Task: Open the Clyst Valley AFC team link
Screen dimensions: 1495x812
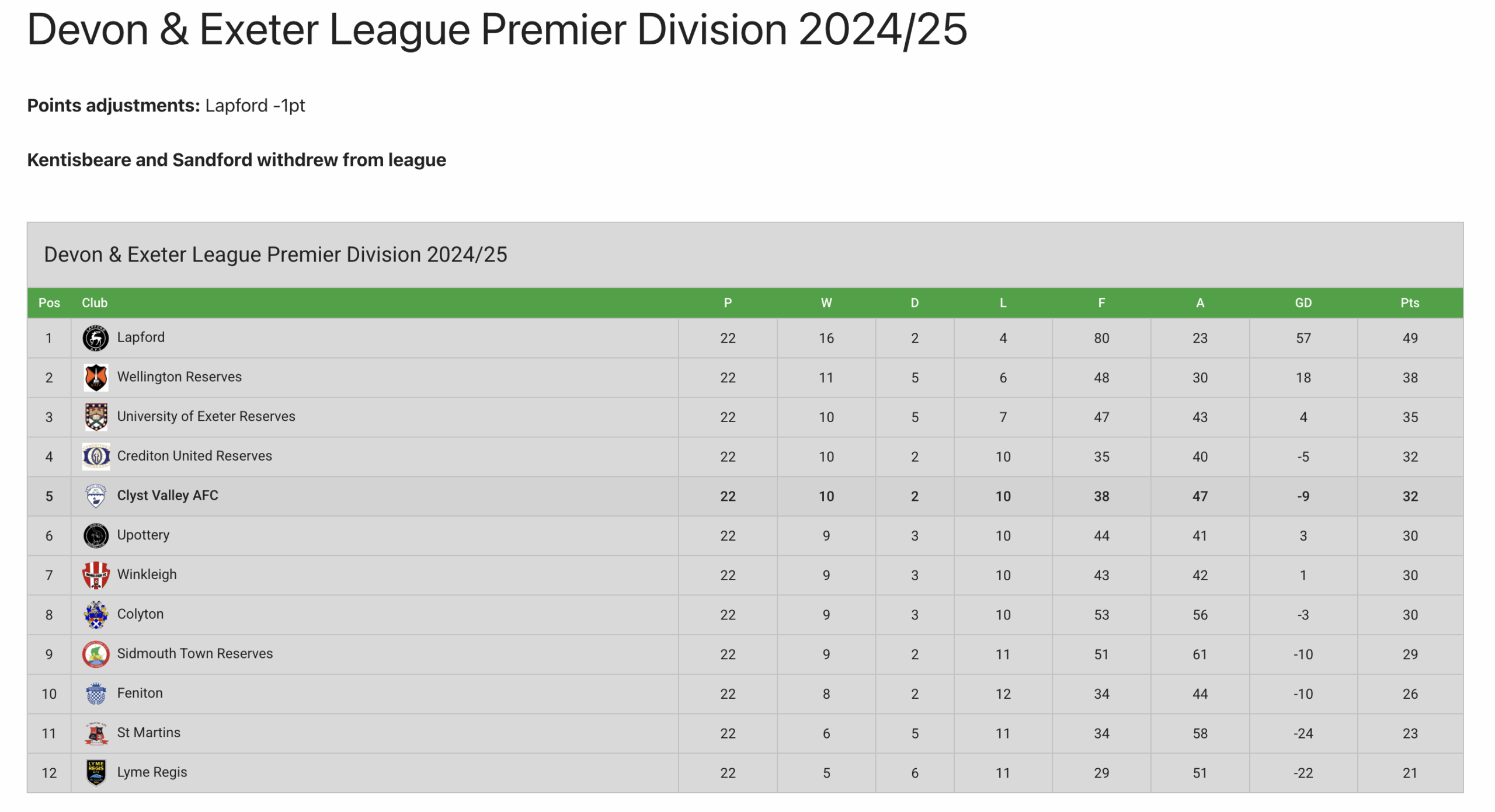Action: (168, 496)
